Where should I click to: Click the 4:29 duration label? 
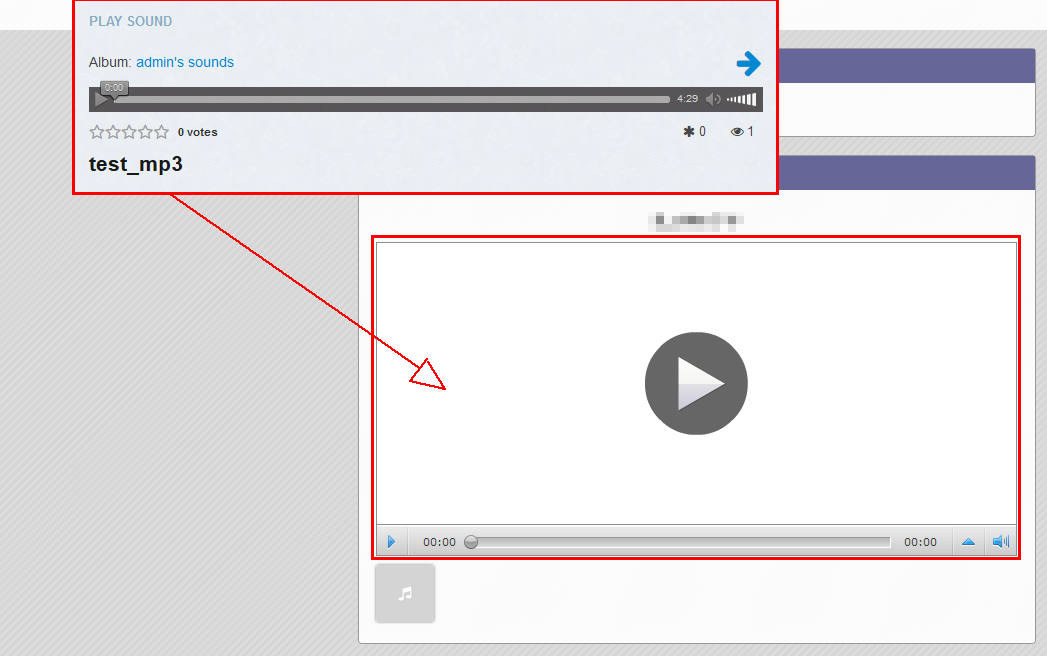[687, 98]
